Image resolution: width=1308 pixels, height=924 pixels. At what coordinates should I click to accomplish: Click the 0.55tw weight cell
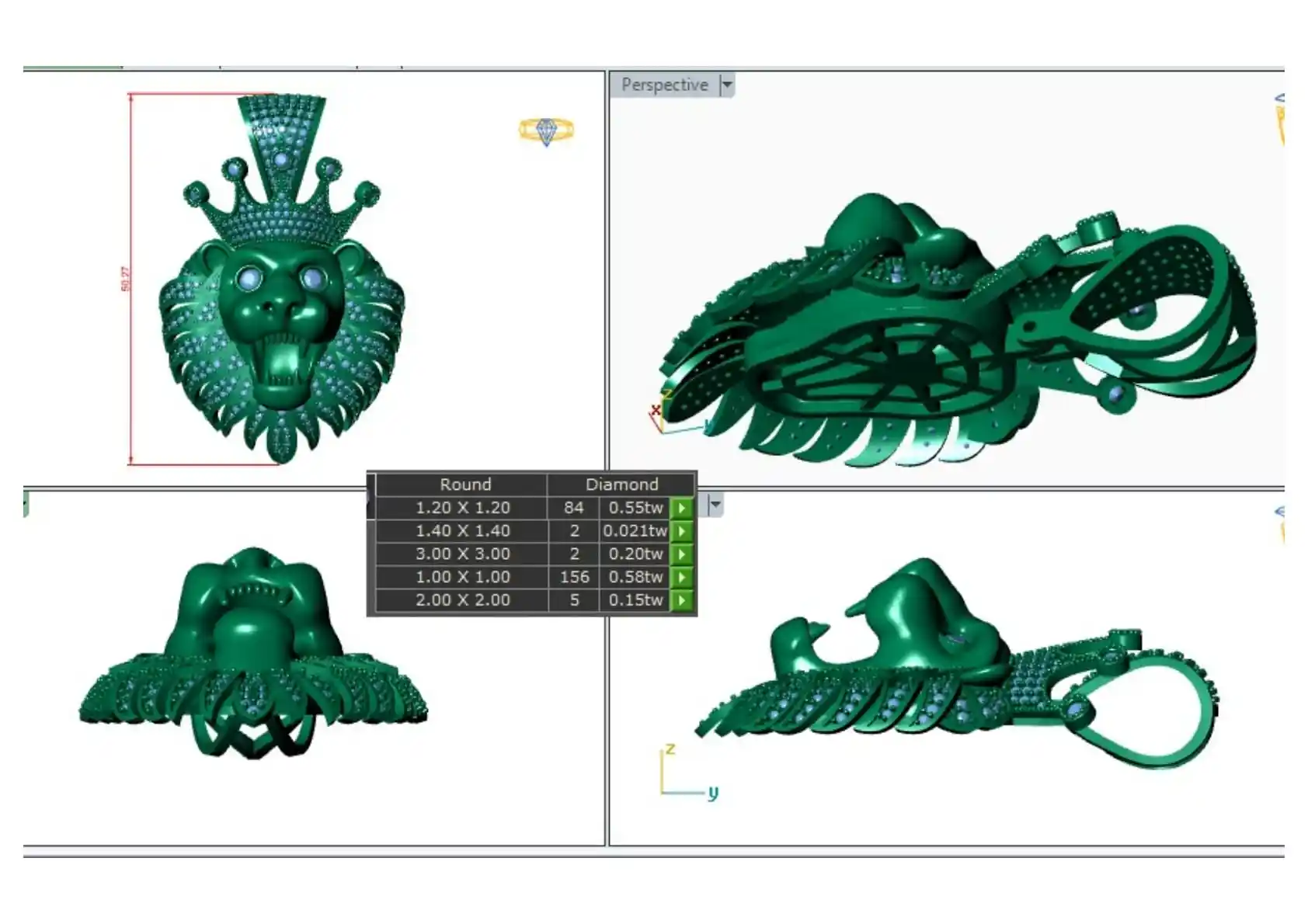click(635, 508)
